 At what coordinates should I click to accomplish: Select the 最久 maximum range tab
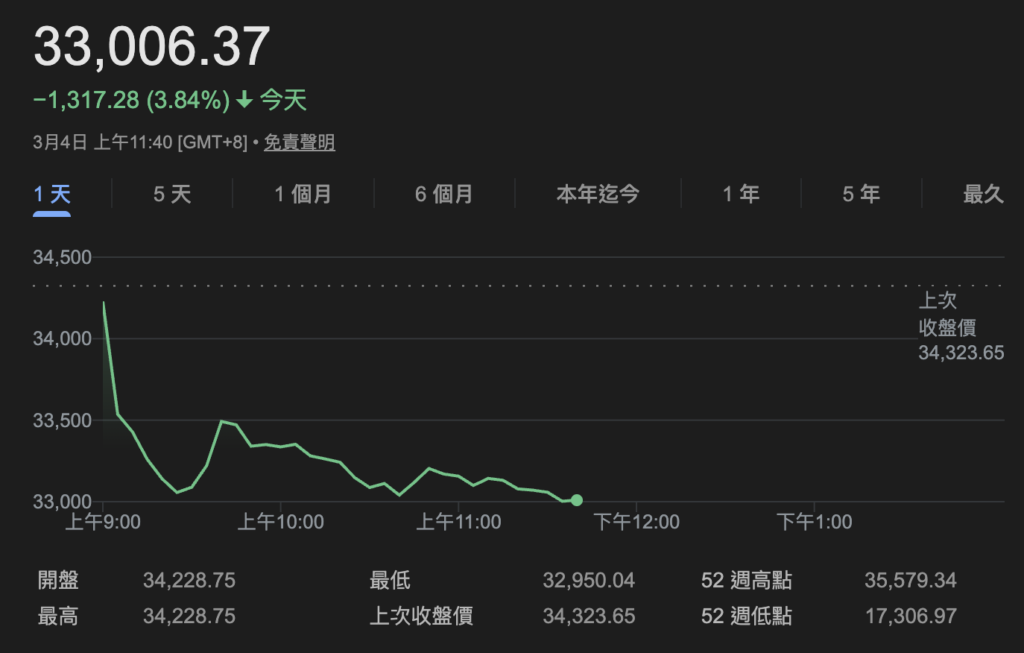tap(982, 194)
